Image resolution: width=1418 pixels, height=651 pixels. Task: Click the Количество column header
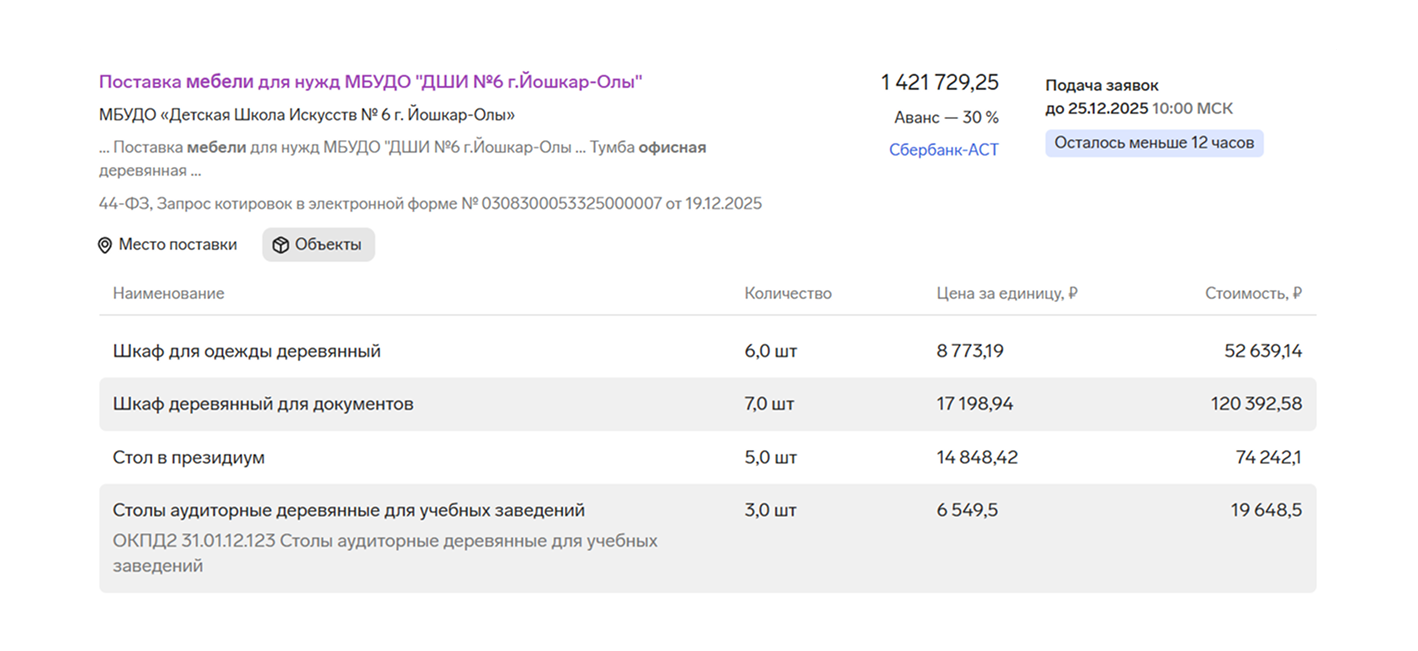tap(787, 294)
